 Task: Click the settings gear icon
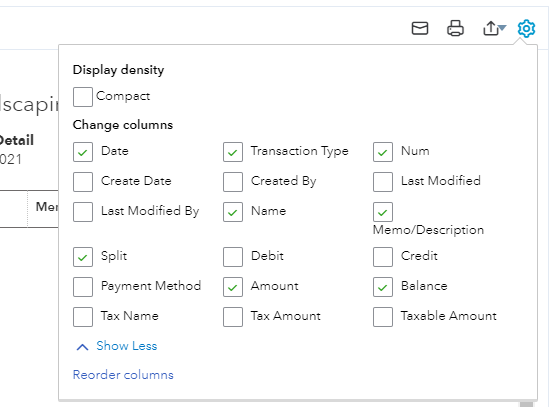pos(526,28)
